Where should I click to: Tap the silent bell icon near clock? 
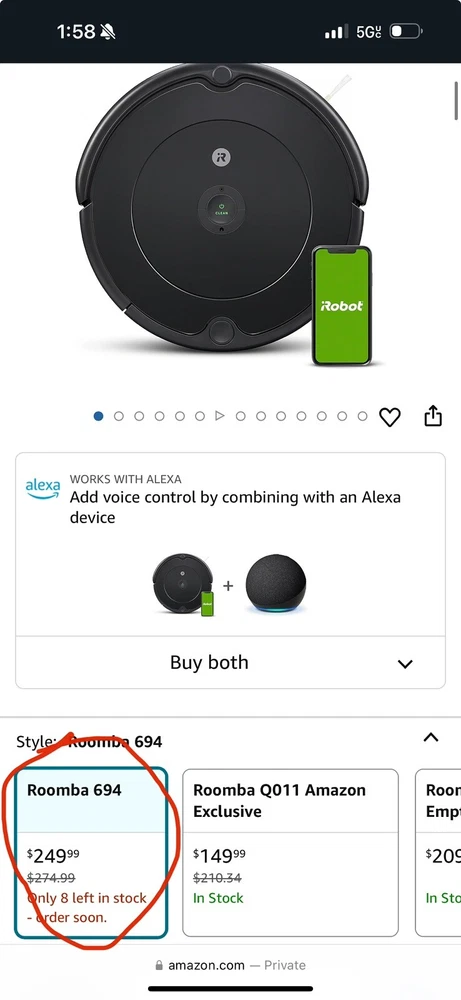click(x=108, y=31)
